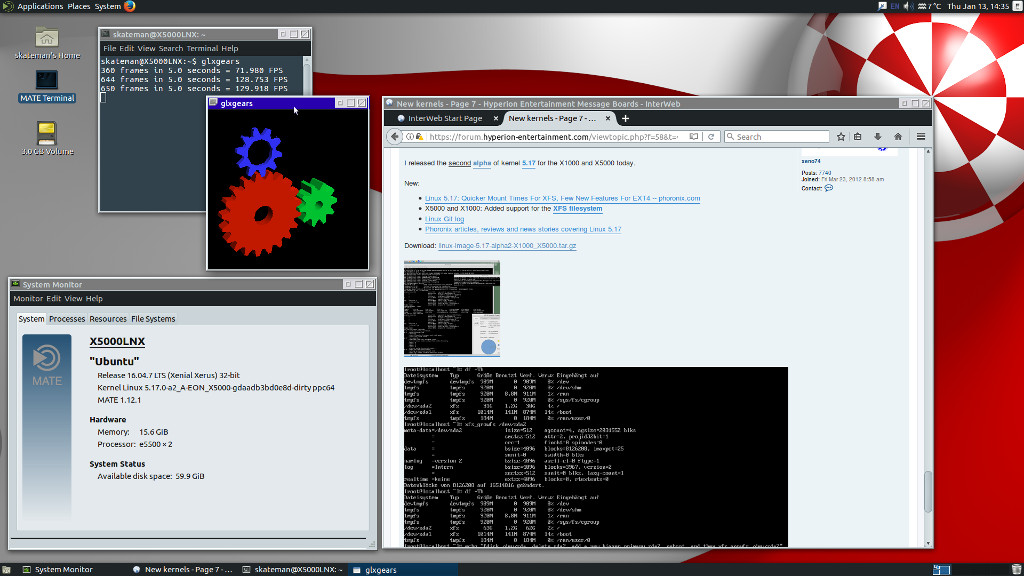1024x576 pixels.
Task: Click the insecure lock warning icon
Action: (419, 136)
